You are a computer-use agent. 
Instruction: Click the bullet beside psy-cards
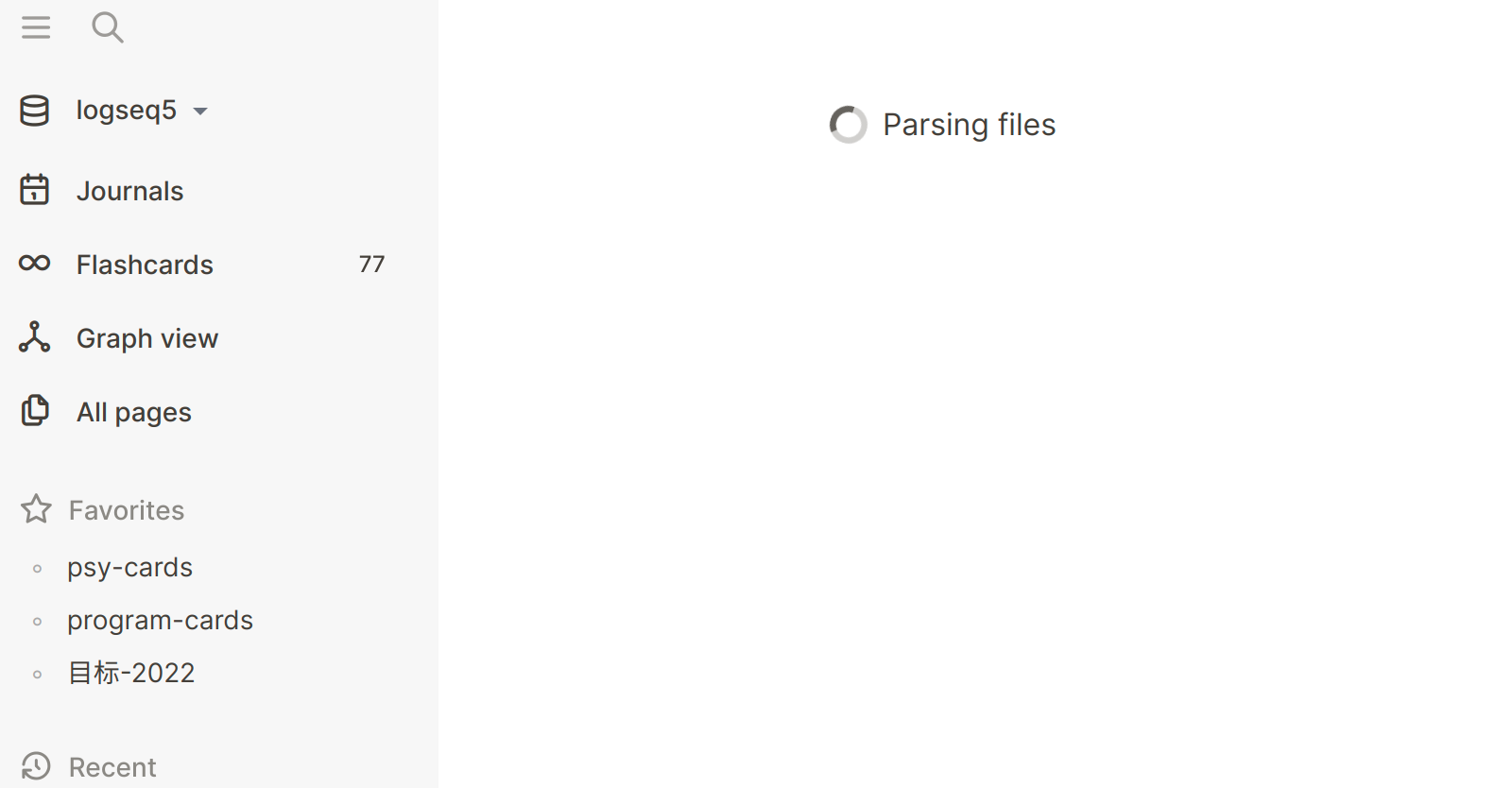pyautogui.click(x=38, y=568)
